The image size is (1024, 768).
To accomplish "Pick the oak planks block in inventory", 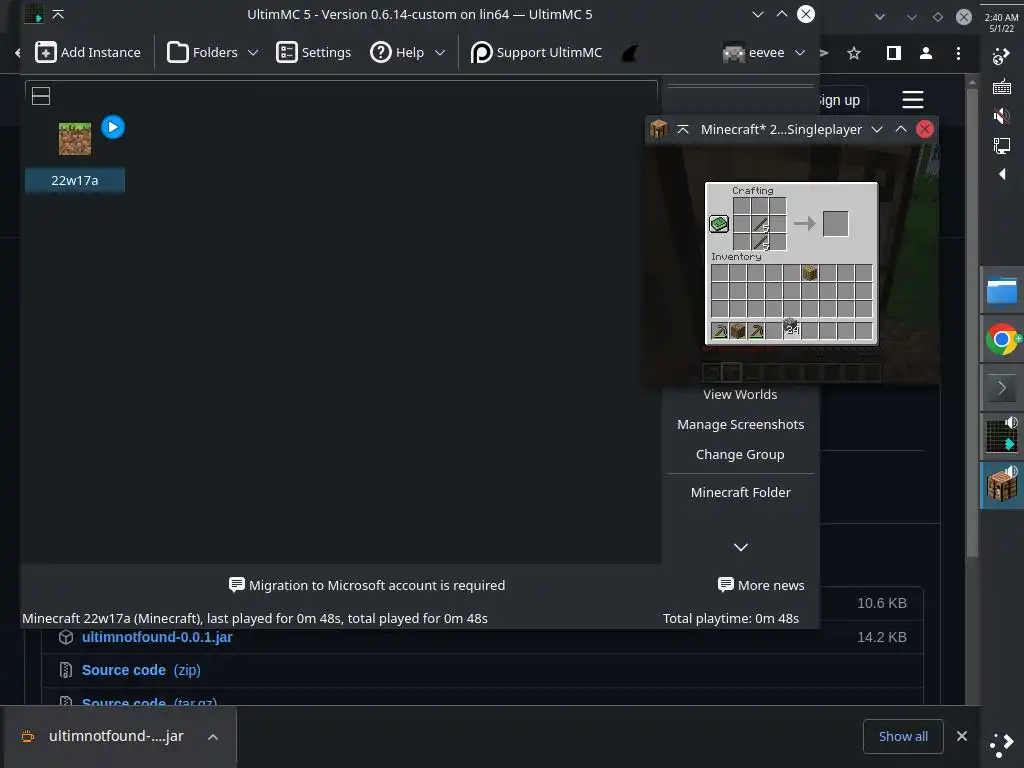I will pyautogui.click(x=809, y=273).
